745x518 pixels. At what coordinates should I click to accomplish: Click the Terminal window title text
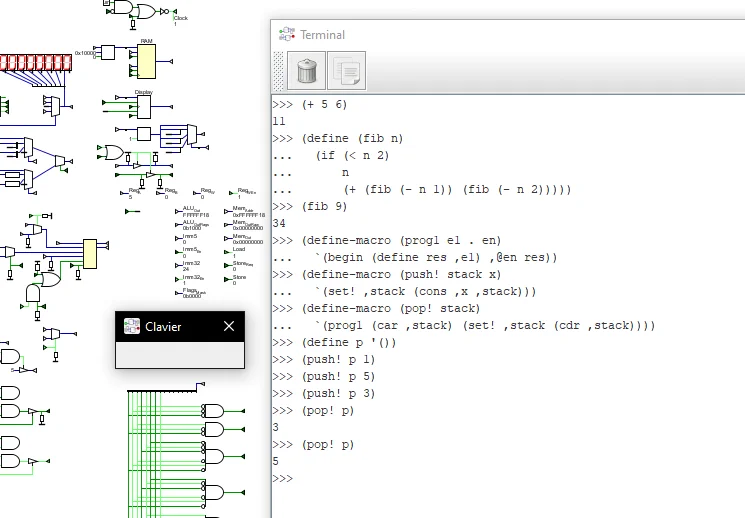(x=323, y=35)
